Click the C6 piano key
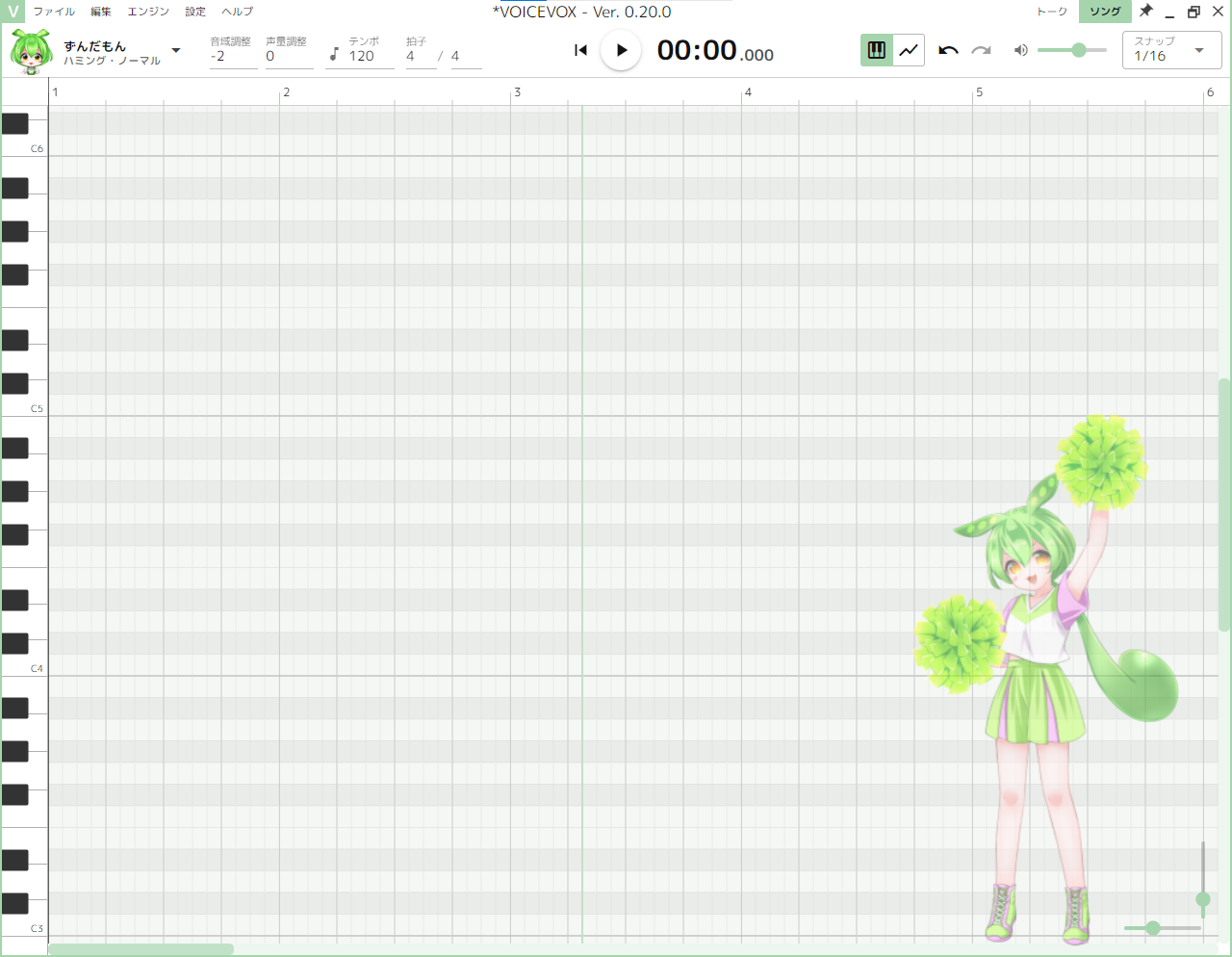This screenshot has height=957, width=1232. tap(36, 146)
